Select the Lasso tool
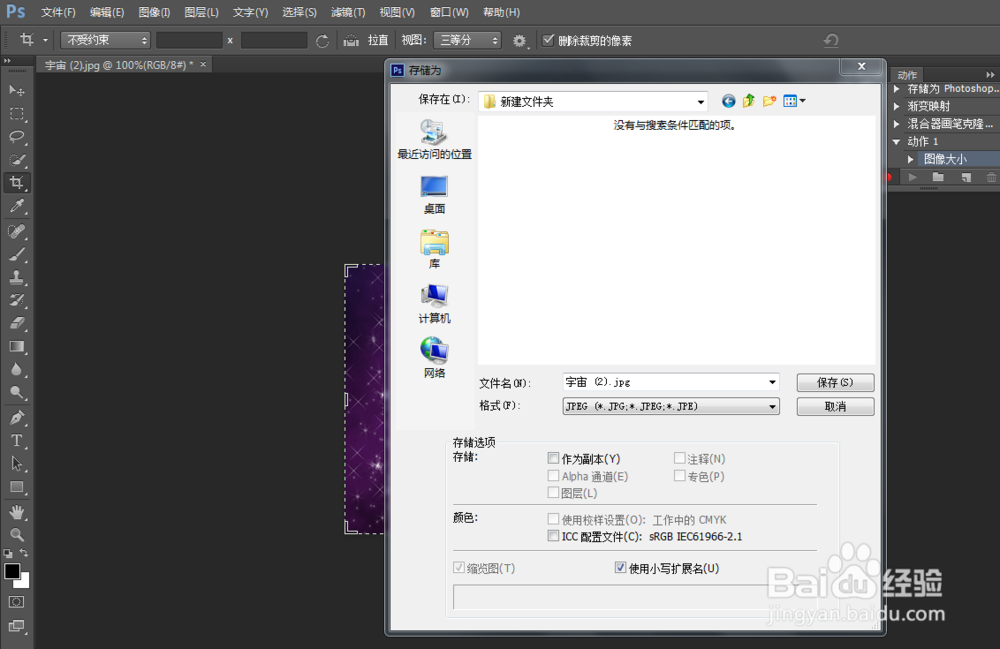 17,136
